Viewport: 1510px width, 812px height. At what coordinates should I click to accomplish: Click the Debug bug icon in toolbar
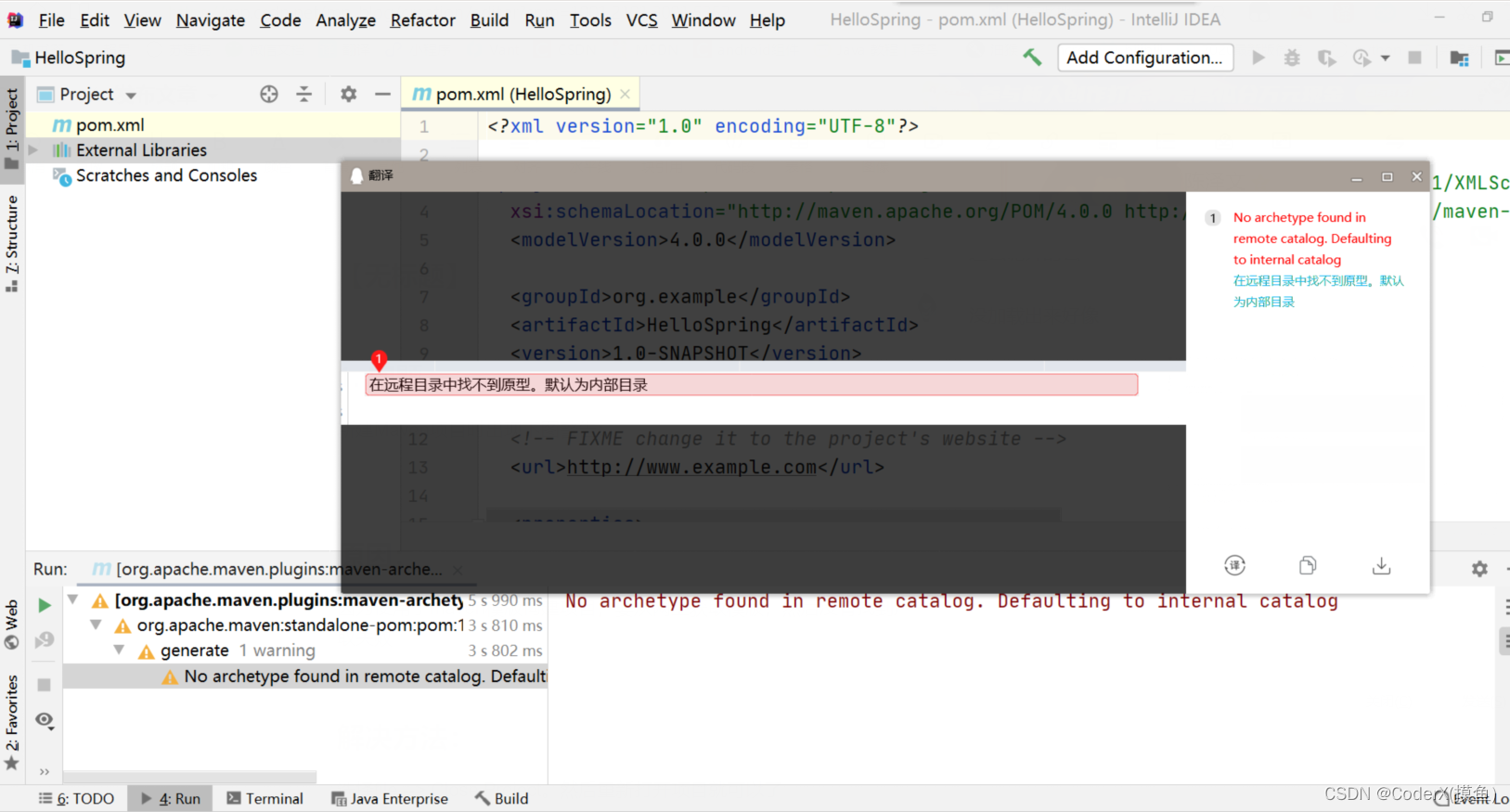click(1292, 58)
